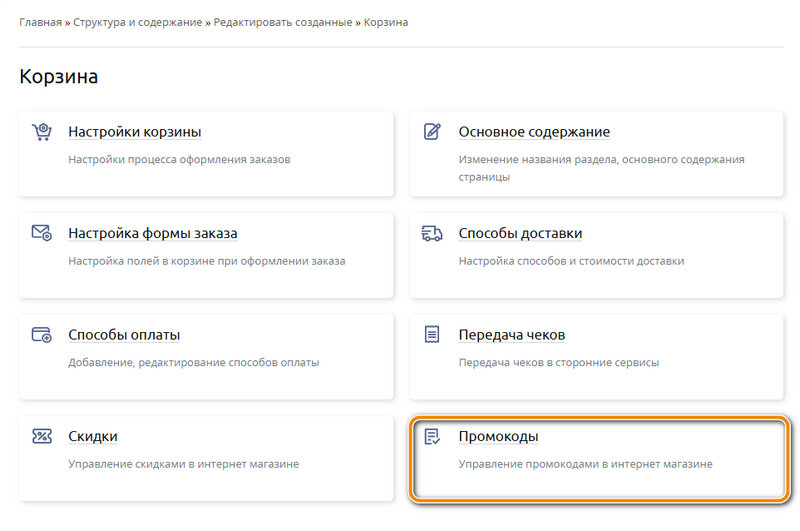Select the Промокоды title link
Viewport: 800px width, 531px height.
point(499,436)
